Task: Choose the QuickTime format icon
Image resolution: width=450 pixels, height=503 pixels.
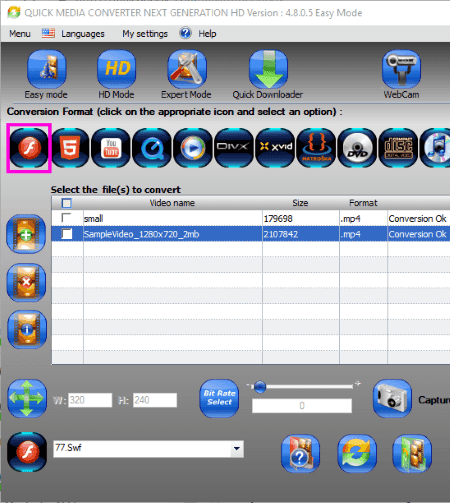Action: 152,148
